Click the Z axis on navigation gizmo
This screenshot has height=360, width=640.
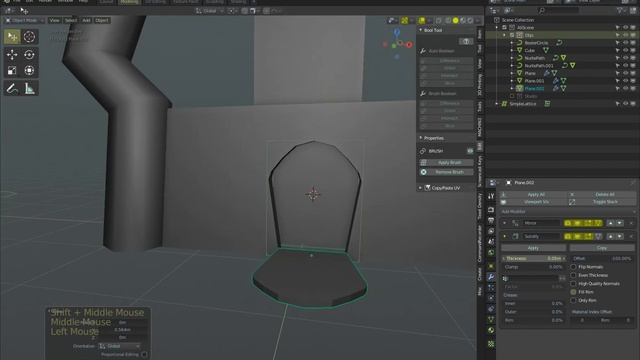[397, 32]
